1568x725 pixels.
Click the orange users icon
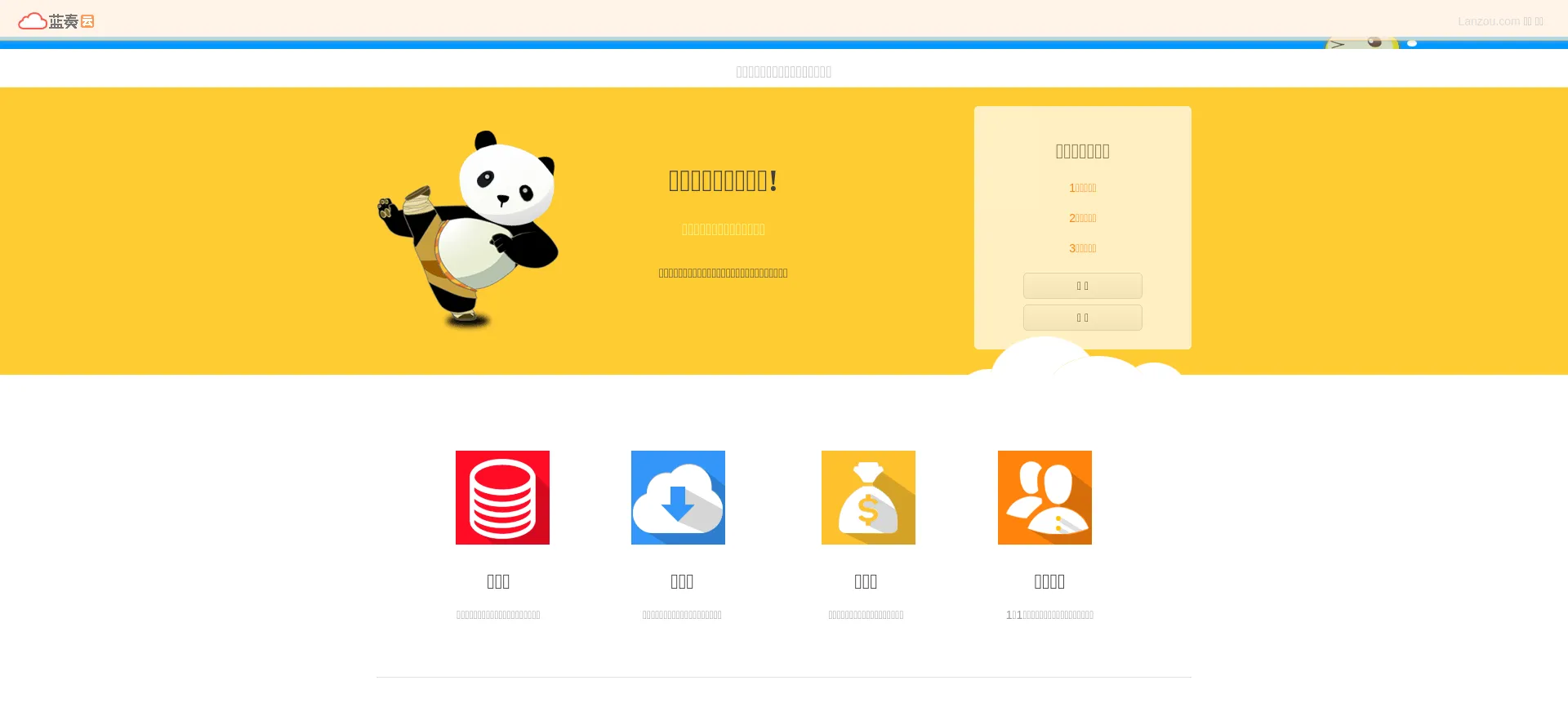coord(1045,497)
